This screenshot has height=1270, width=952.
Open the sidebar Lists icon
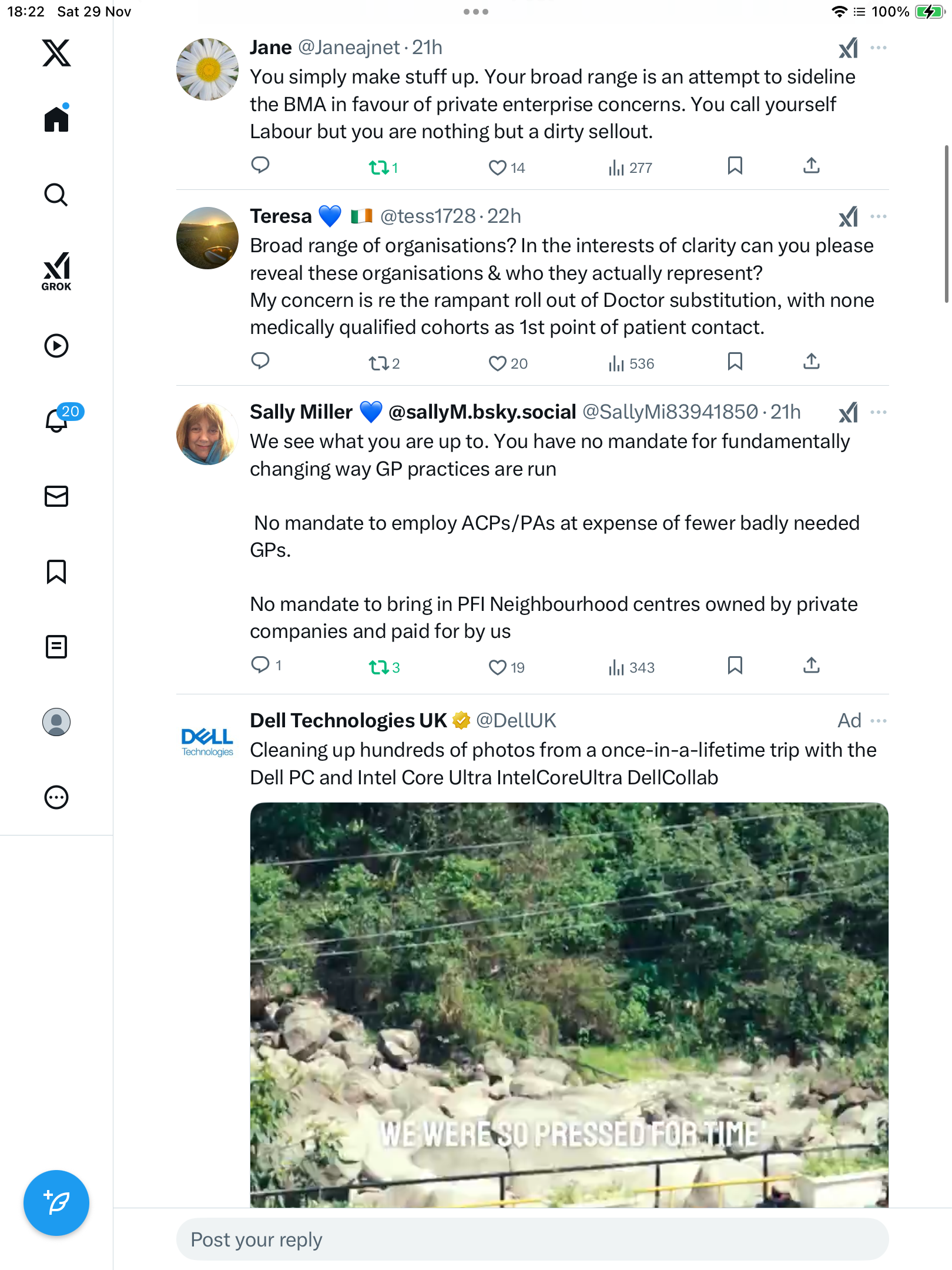coord(56,647)
